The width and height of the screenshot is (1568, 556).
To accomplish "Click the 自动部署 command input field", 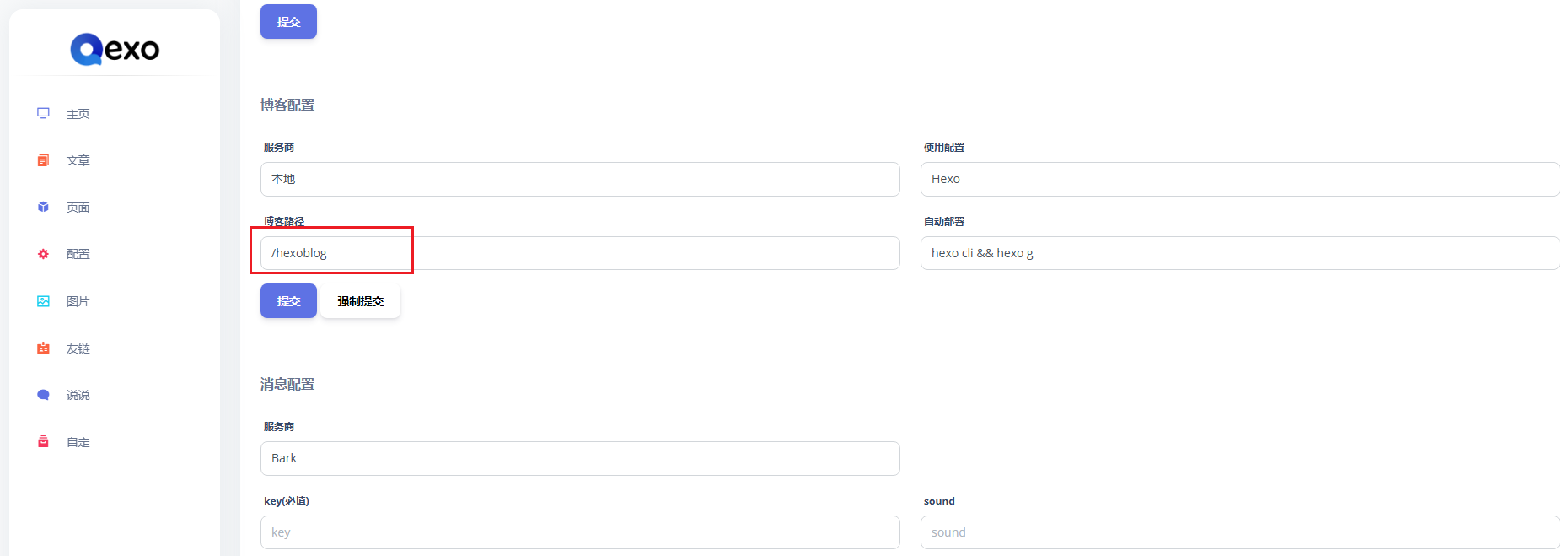I will coord(1239,253).
